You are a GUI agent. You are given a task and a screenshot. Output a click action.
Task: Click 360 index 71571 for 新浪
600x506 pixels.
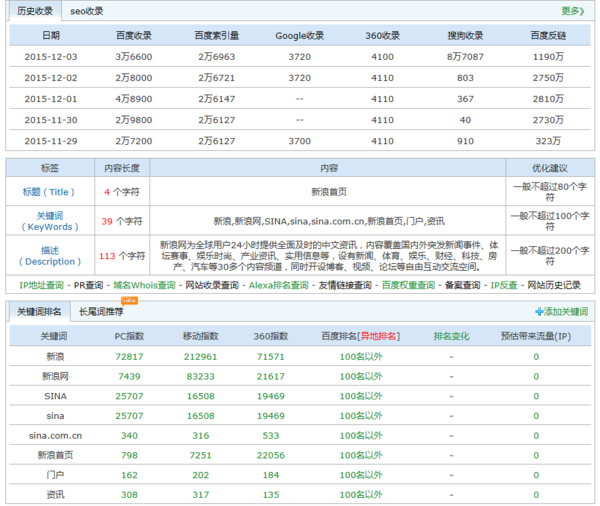(271, 357)
